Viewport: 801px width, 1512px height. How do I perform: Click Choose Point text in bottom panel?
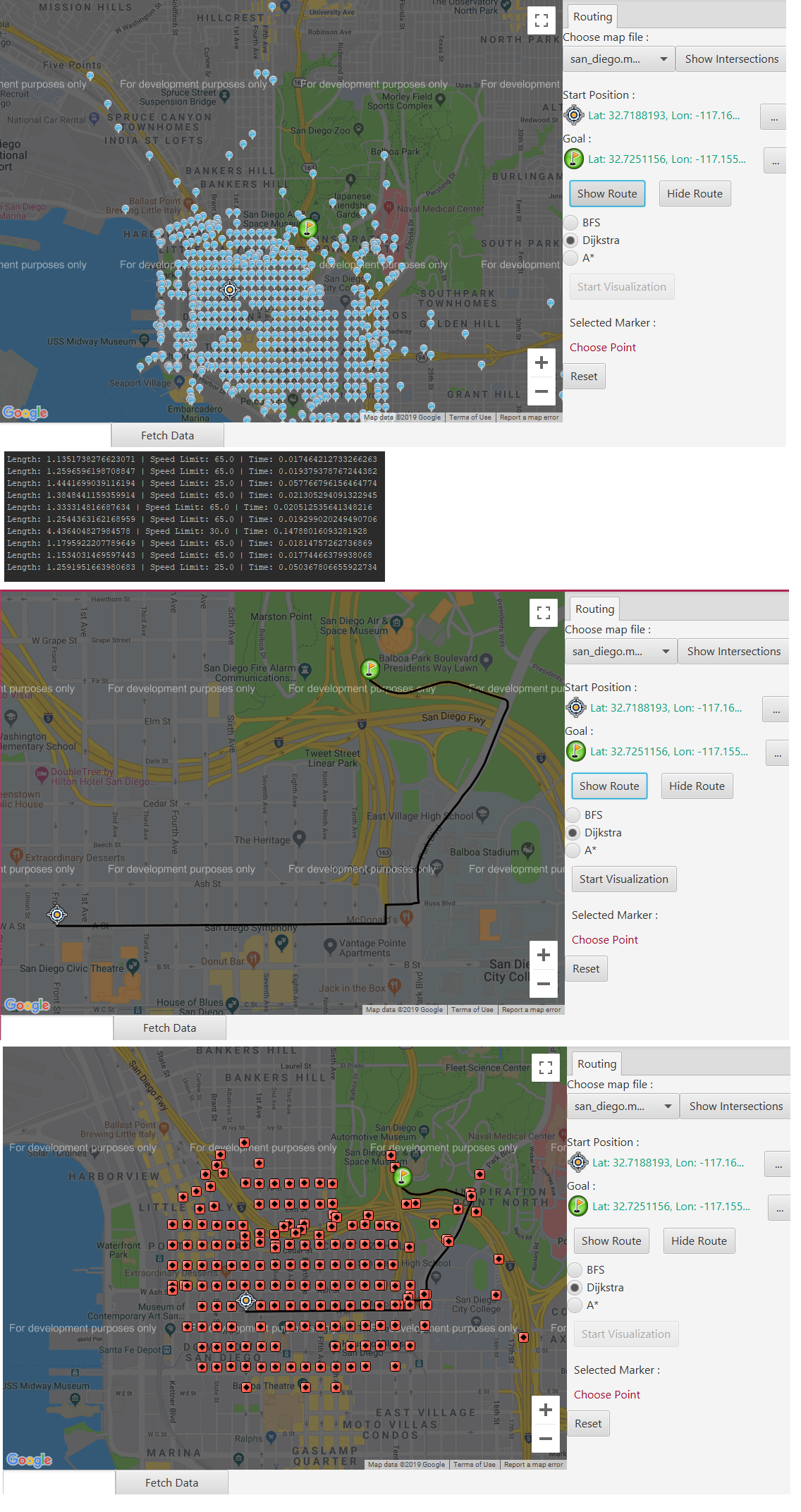point(607,1395)
